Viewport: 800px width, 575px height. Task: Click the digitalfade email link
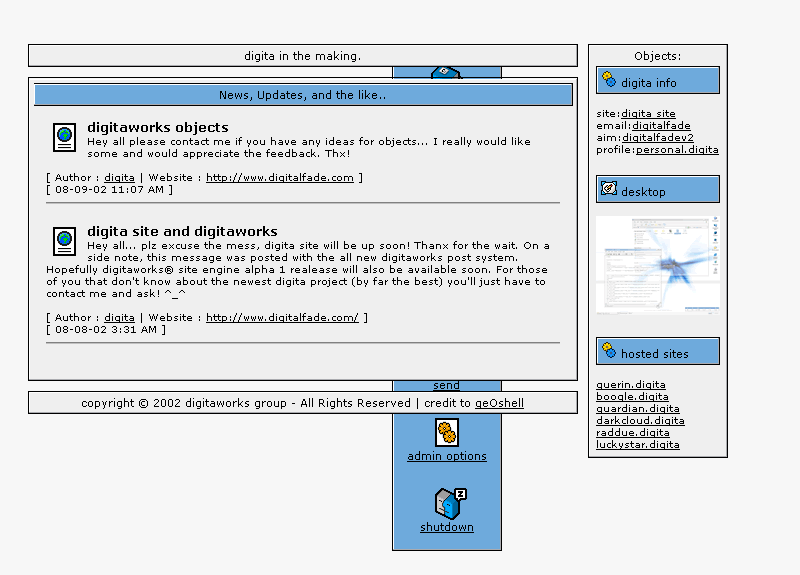click(x=661, y=126)
